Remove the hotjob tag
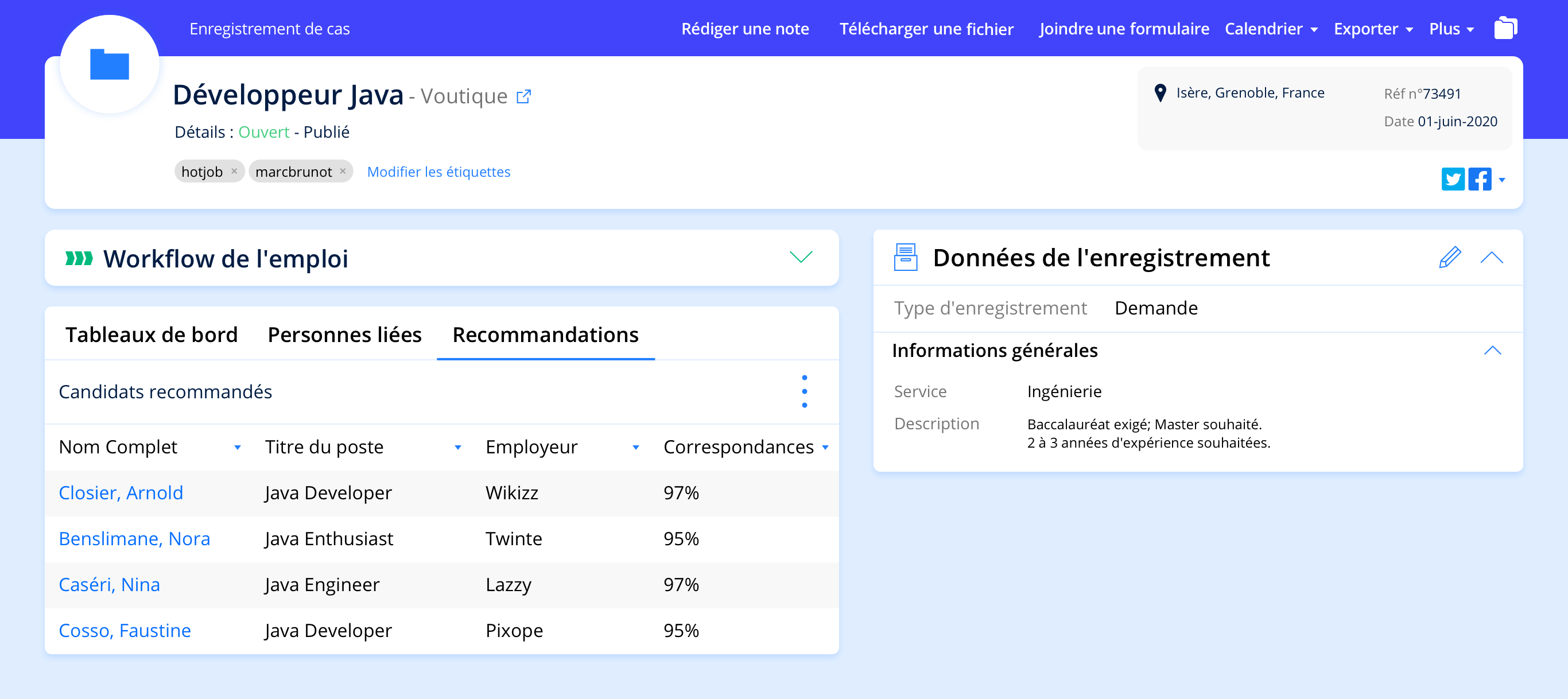The height and width of the screenshot is (699, 1568). [x=234, y=171]
